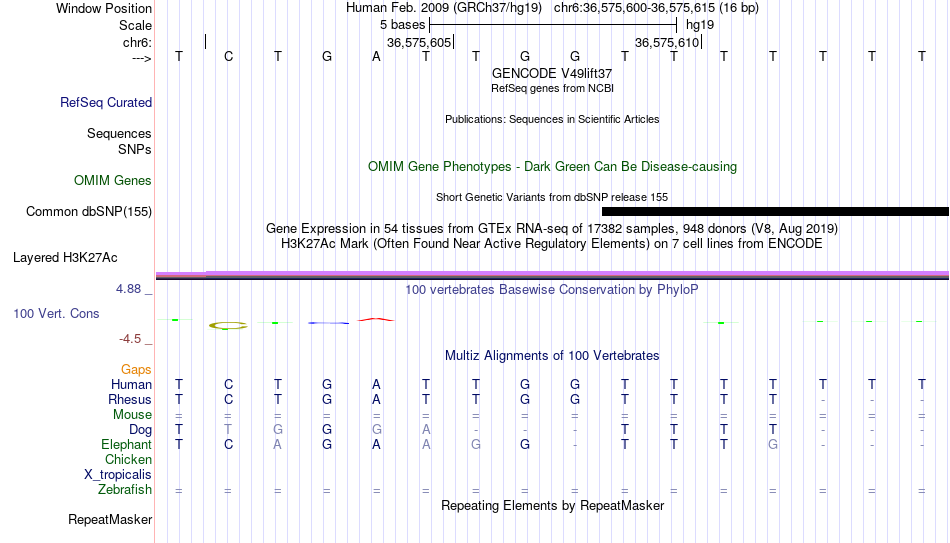Click the hg19 label beside scale bar
The width and height of the screenshot is (950, 543).
(x=700, y=25)
